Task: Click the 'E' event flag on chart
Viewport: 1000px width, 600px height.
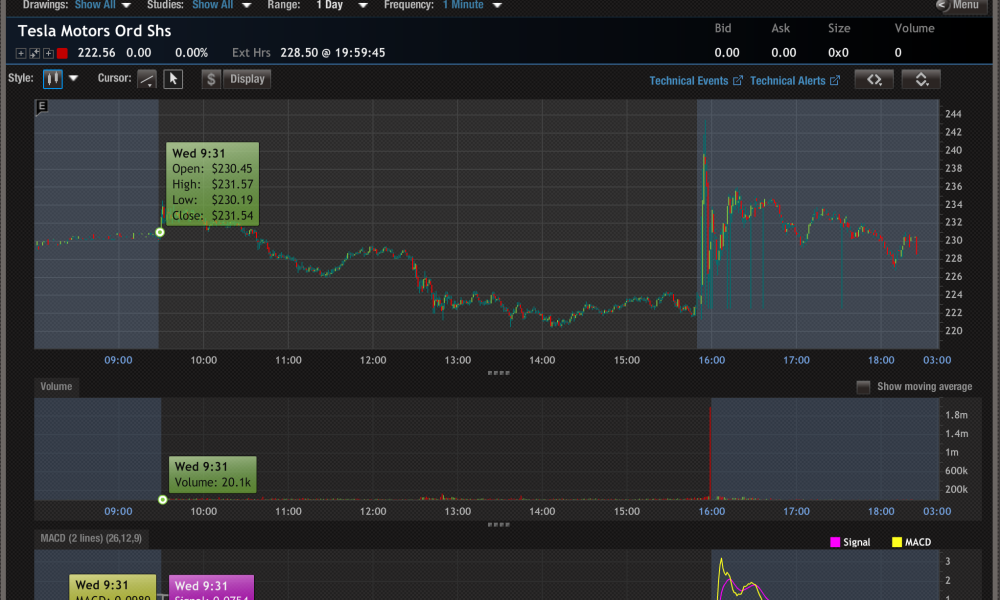Action: [x=42, y=106]
